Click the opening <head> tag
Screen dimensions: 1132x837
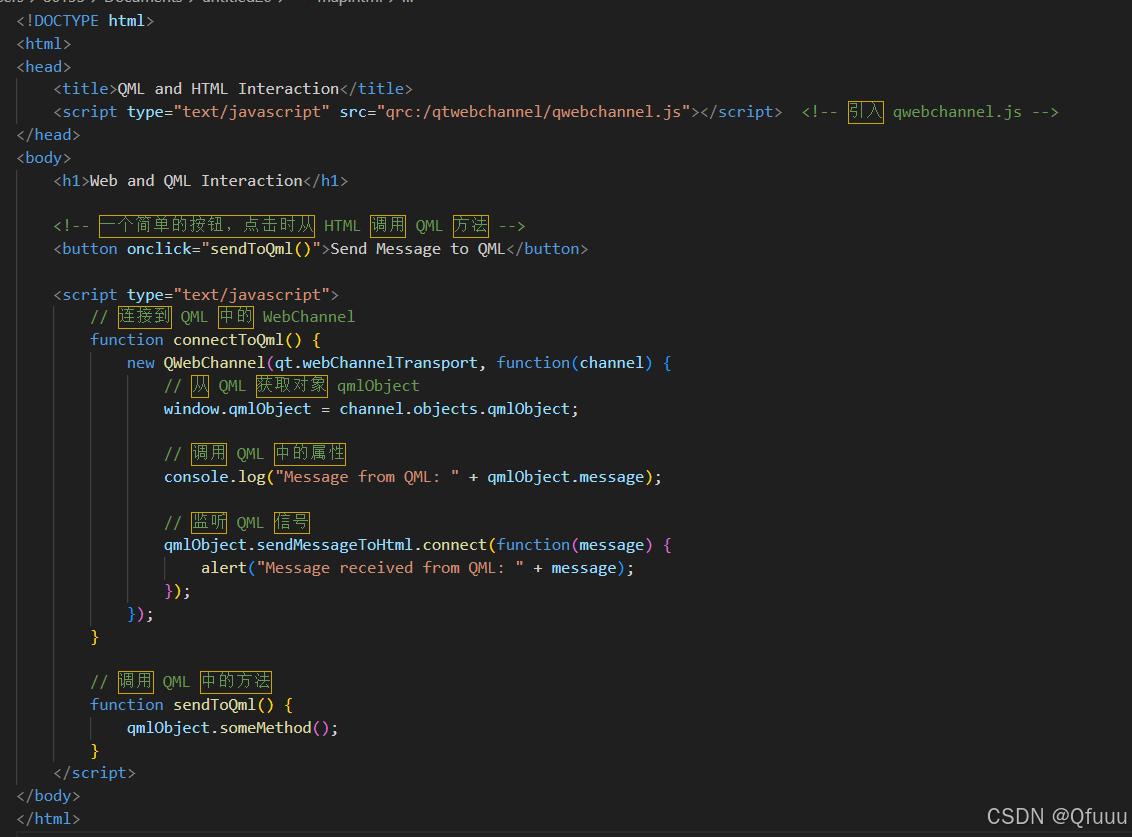[43, 67]
